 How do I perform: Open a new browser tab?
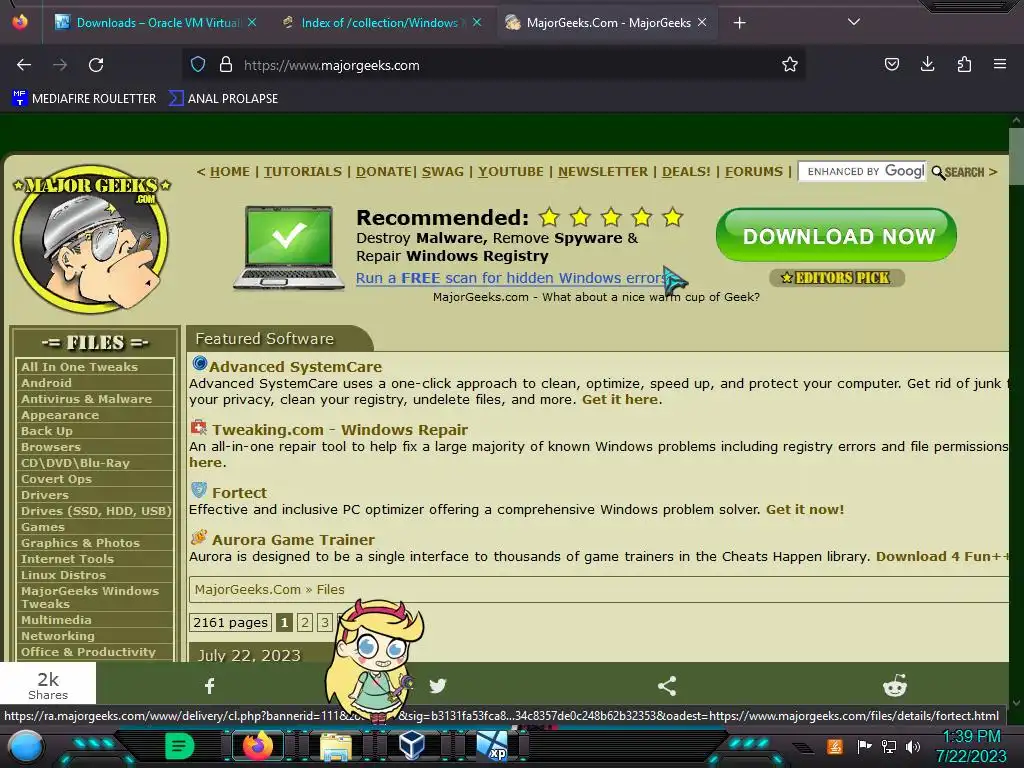point(739,23)
